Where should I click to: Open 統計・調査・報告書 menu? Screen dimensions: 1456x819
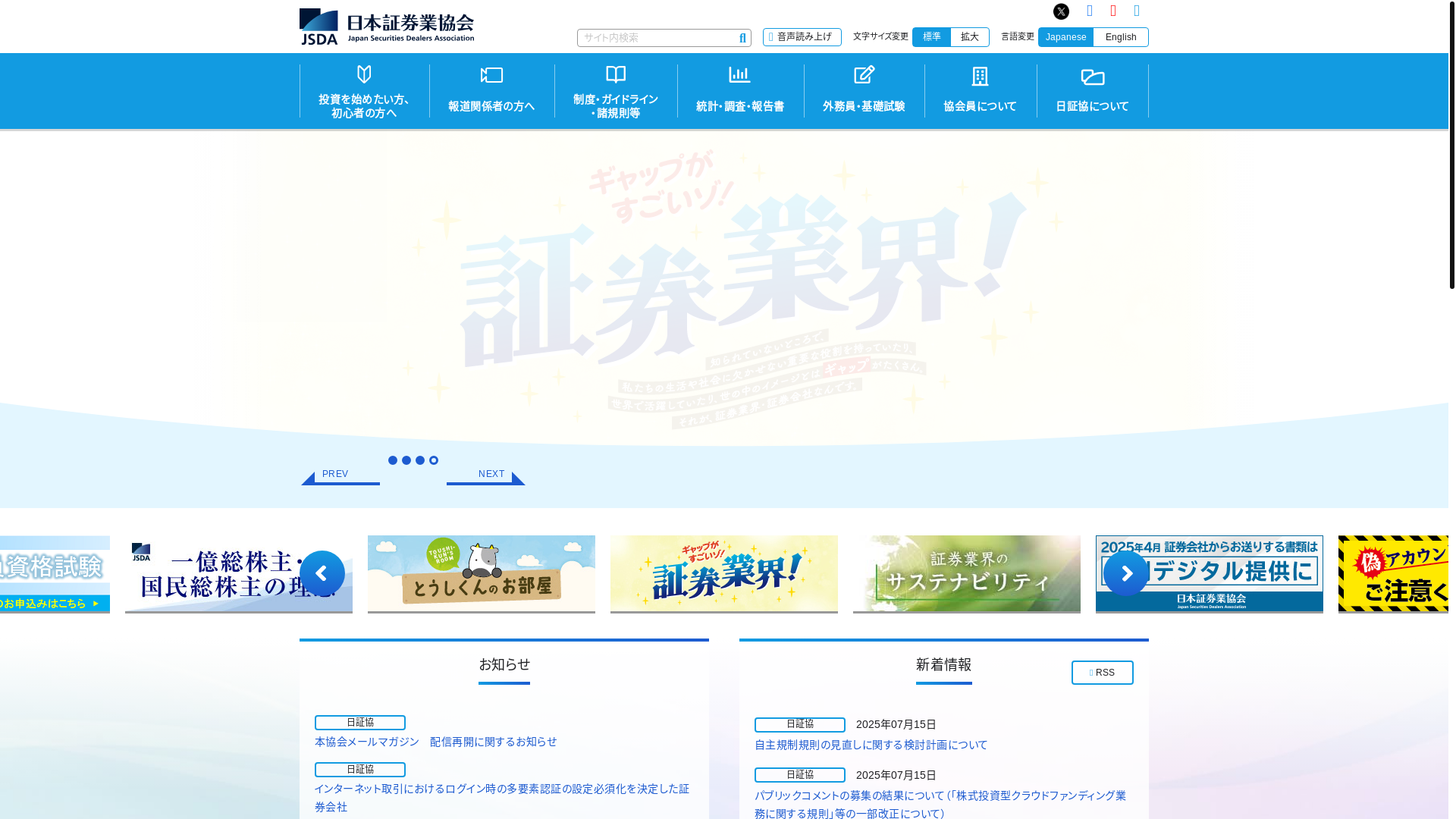[x=740, y=91]
